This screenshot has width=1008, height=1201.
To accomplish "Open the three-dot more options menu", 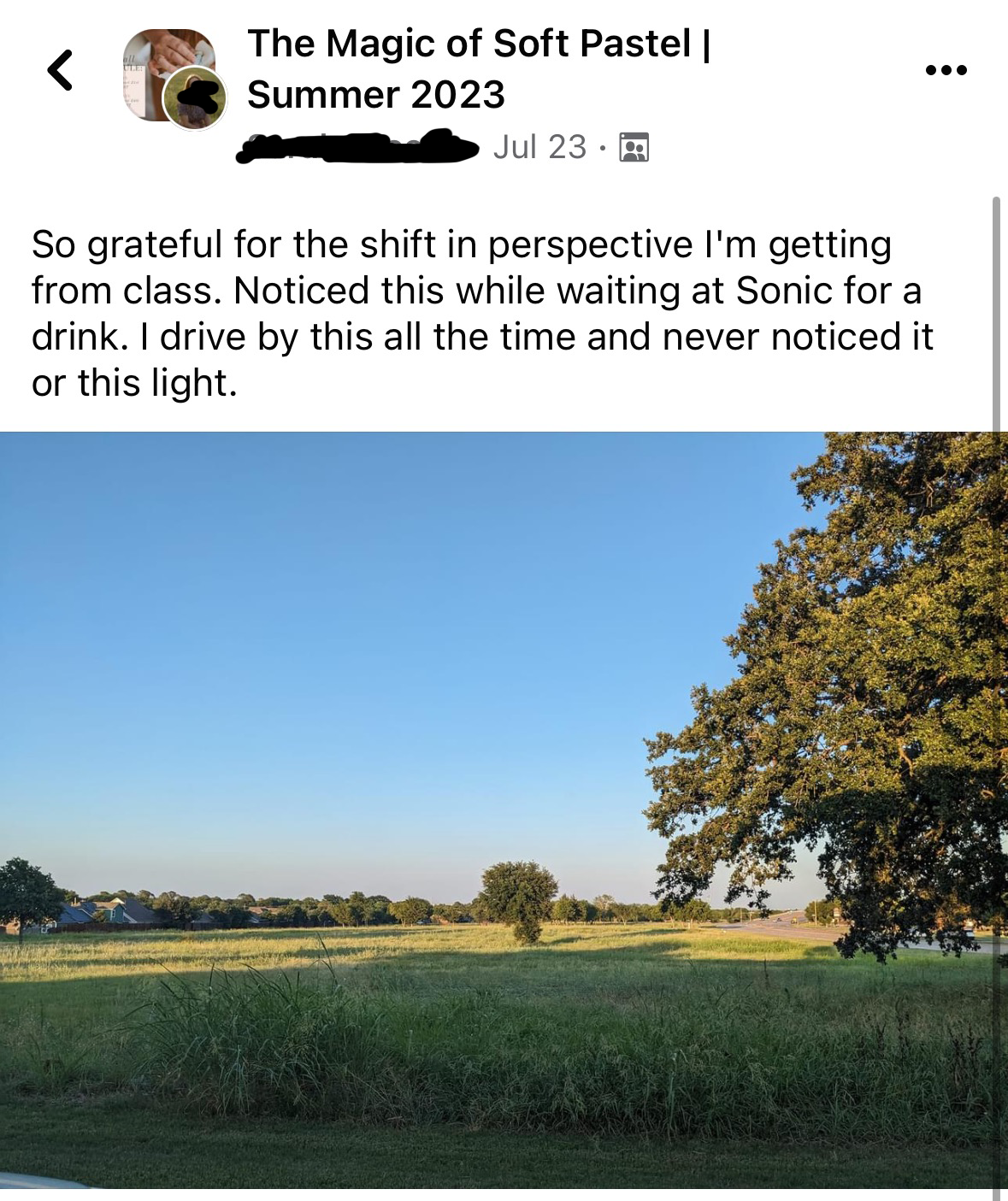I will pyautogui.click(x=946, y=70).
